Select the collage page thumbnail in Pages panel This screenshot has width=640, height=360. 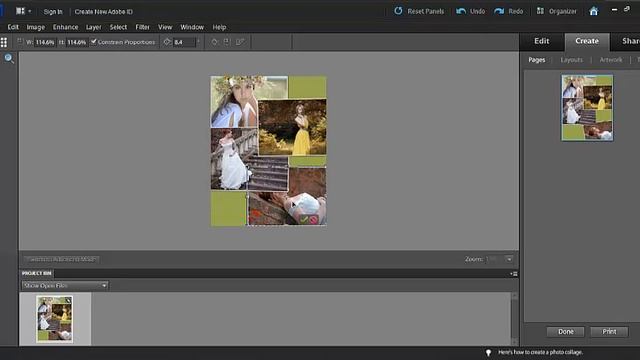(587, 108)
